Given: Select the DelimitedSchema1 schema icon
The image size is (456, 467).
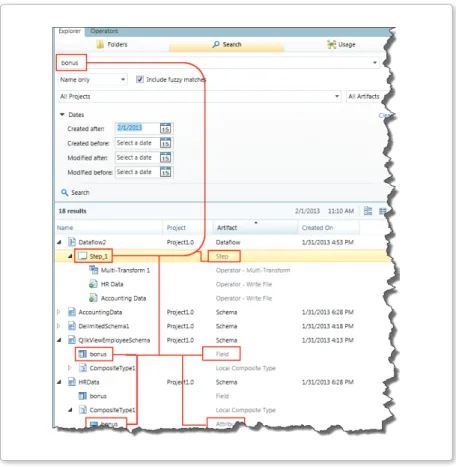Looking at the screenshot, I should point(71,326).
